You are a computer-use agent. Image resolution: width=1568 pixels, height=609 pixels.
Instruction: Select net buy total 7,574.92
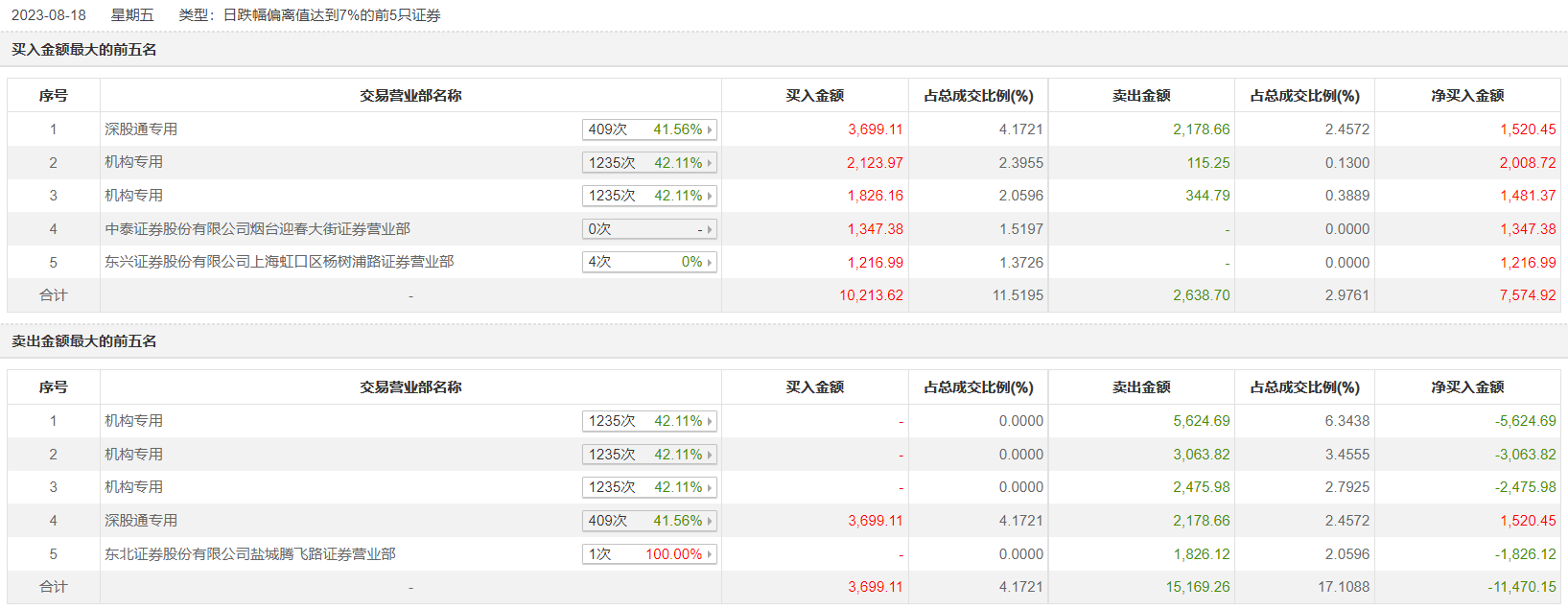[x=1528, y=295]
